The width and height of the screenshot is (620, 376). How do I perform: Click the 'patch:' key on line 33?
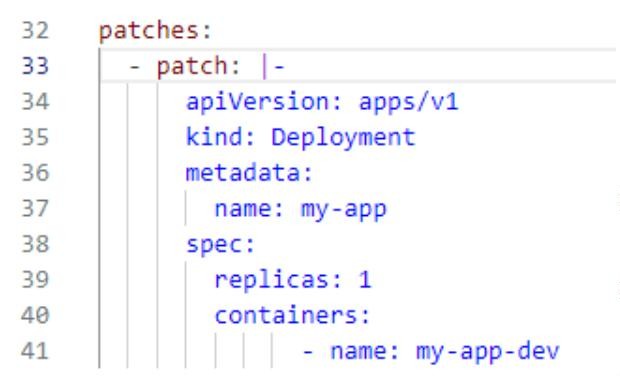[198, 66]
